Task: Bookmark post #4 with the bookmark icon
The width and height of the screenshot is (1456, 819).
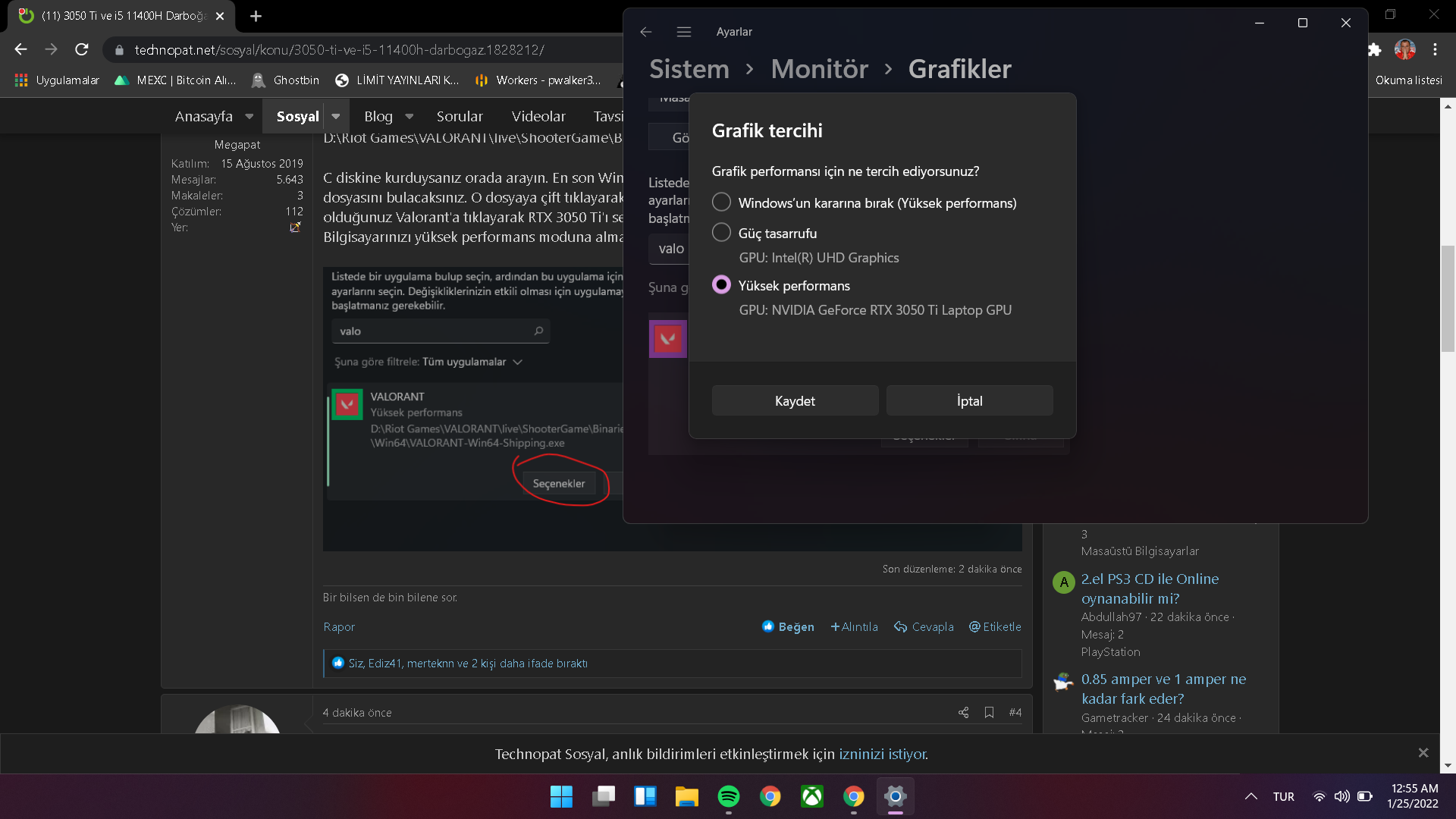Action: point(989,712)
